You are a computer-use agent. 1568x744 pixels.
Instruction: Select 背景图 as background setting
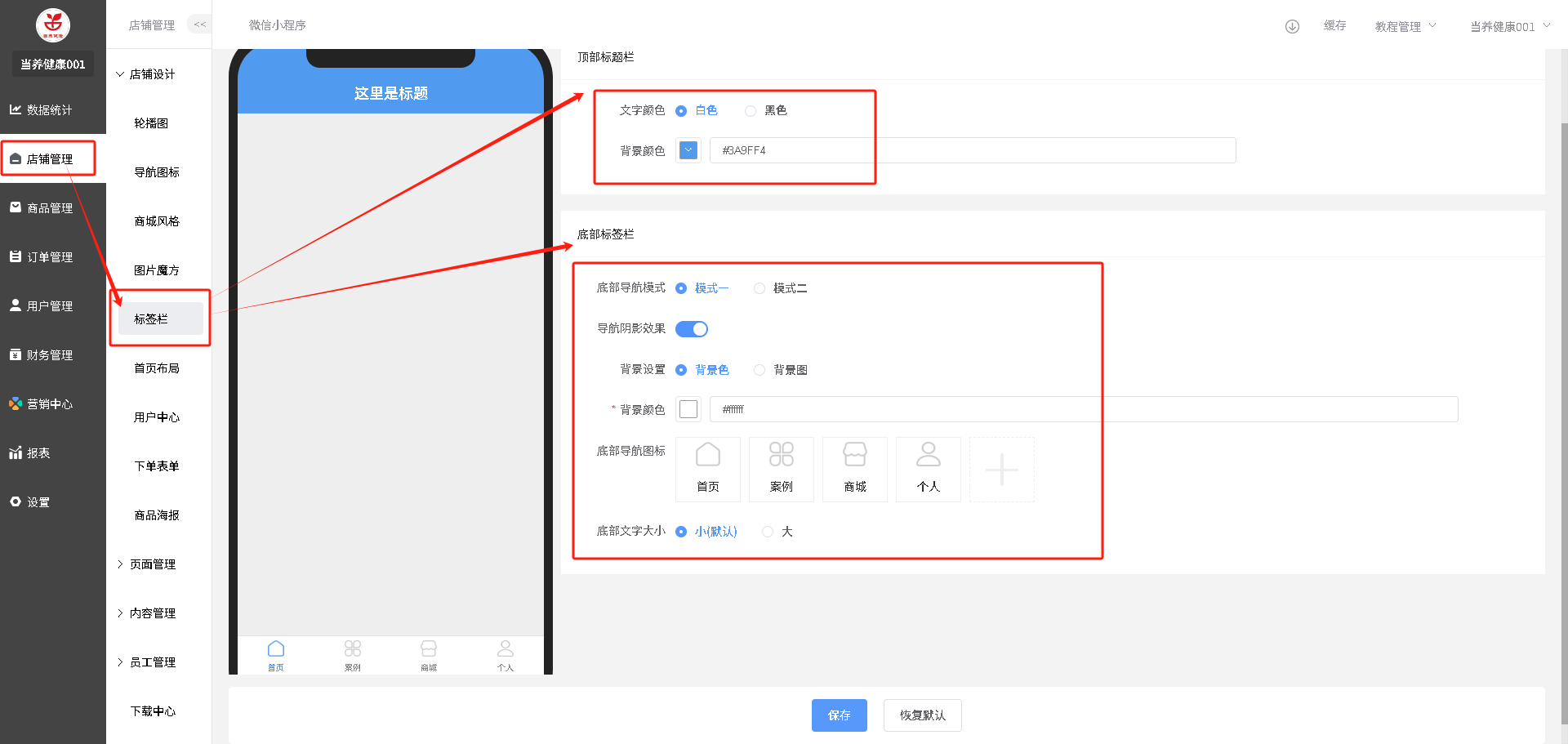tap(759, 370)
